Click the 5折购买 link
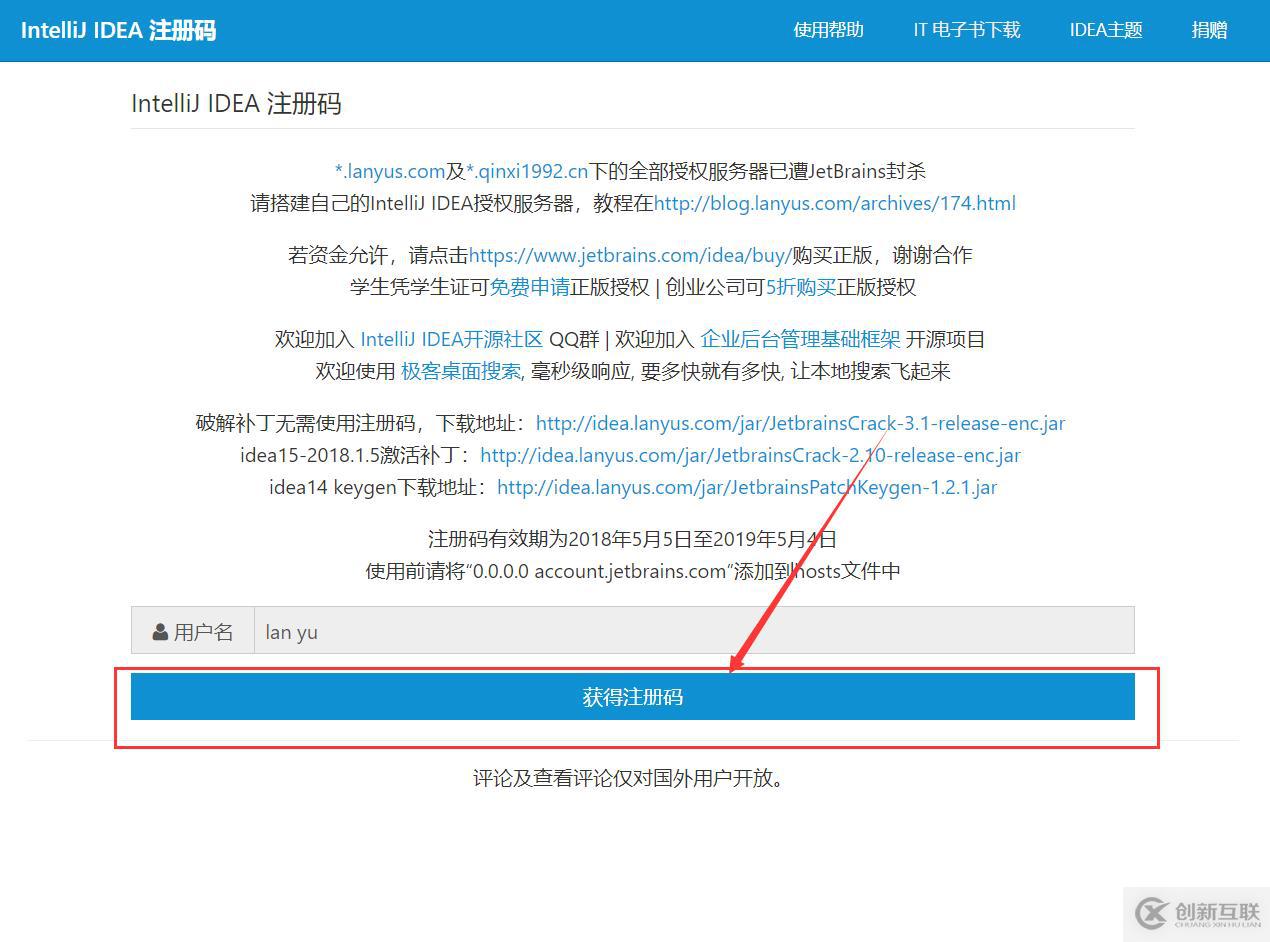Image resolution: width=1270 pixels, height=942 pixels. pyautogui.click(x=800, y=287)
